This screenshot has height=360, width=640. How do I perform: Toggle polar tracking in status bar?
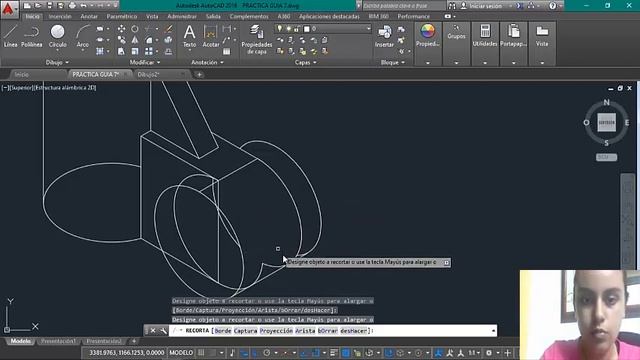click(267, 353)
